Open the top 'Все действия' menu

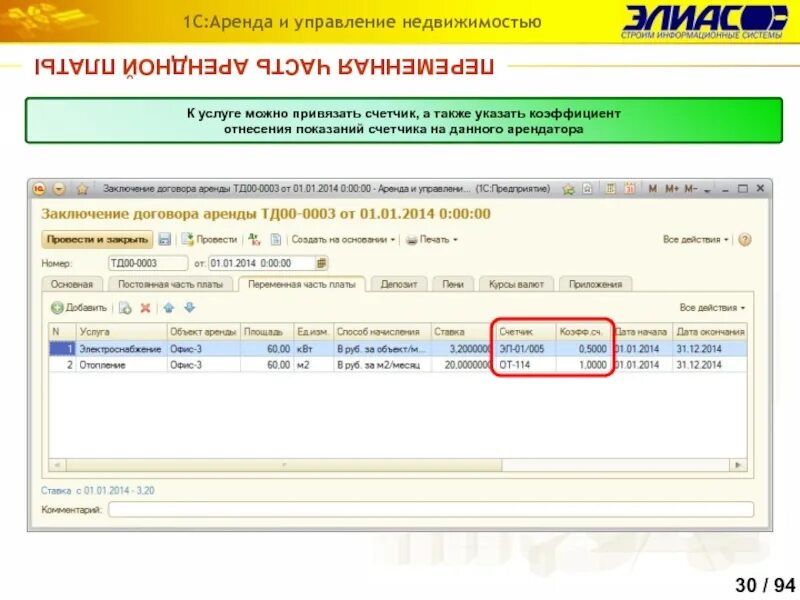tap(695, 239)
